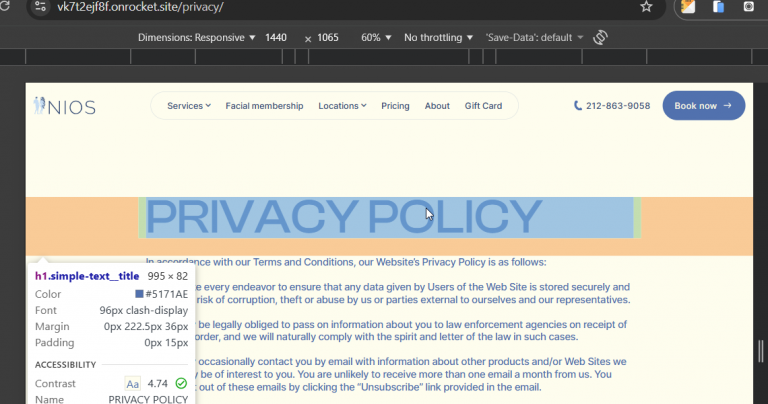The width and height of the screenshot is (768, 404).
Task: Expand the Services menu
Action: tap(189, 106)
